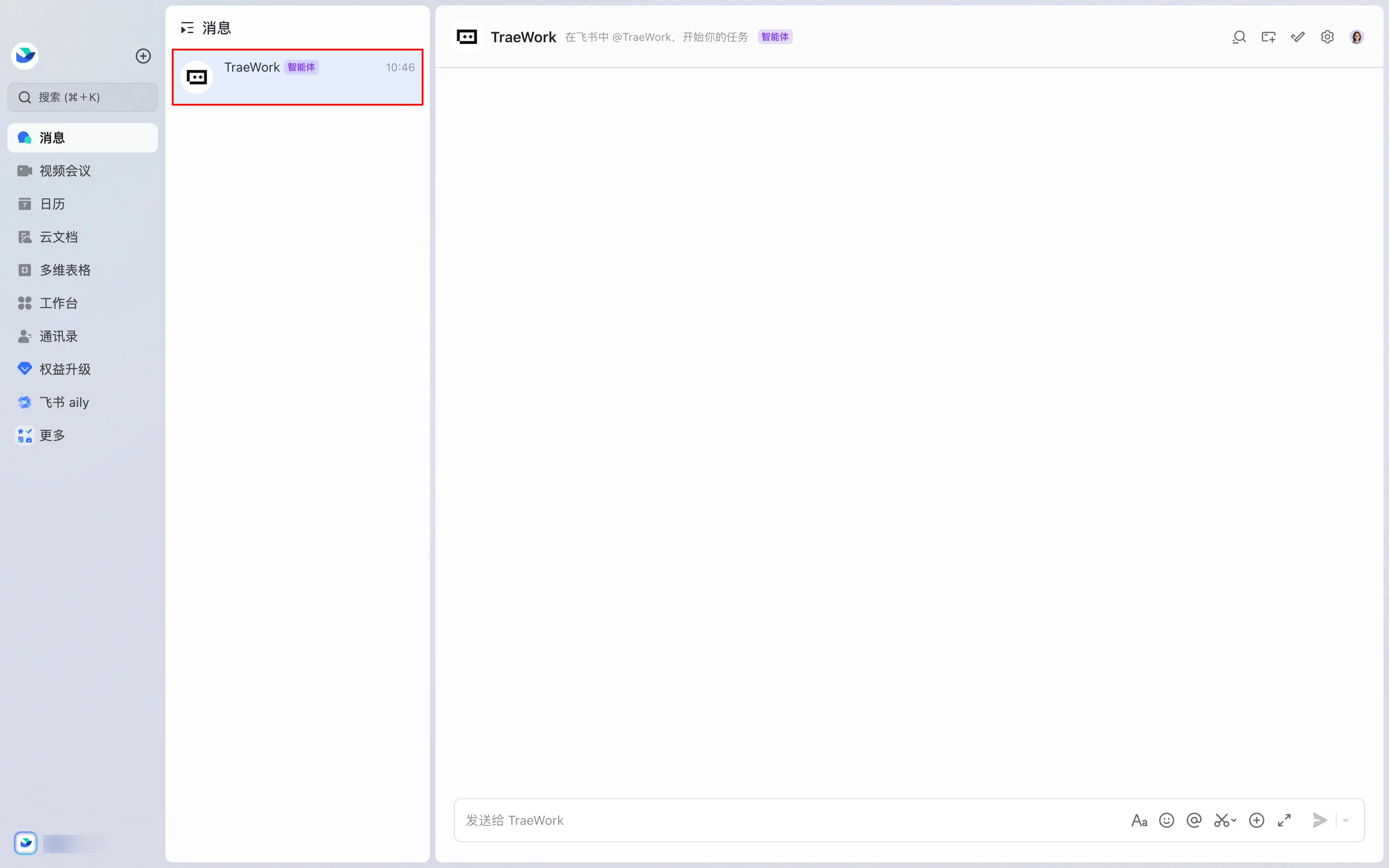
Task: Click the @ mention icon
Action: (1194, 820)
